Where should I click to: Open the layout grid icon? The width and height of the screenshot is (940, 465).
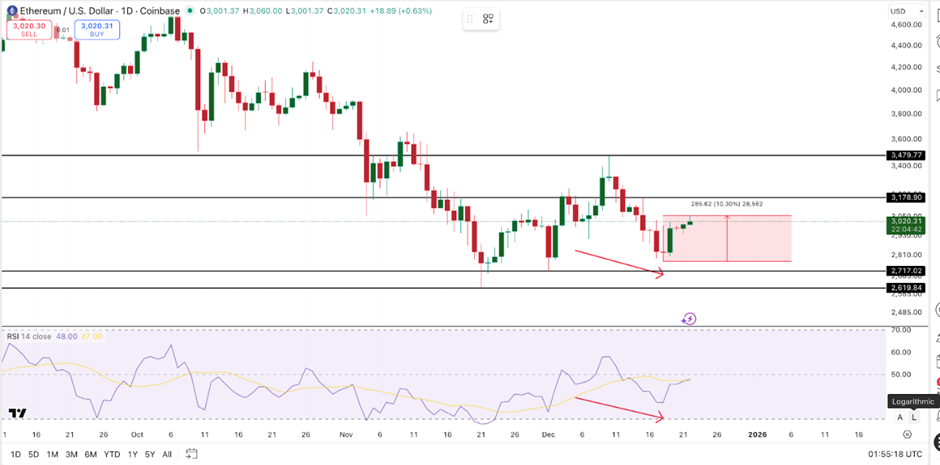[x=488, y=19]
